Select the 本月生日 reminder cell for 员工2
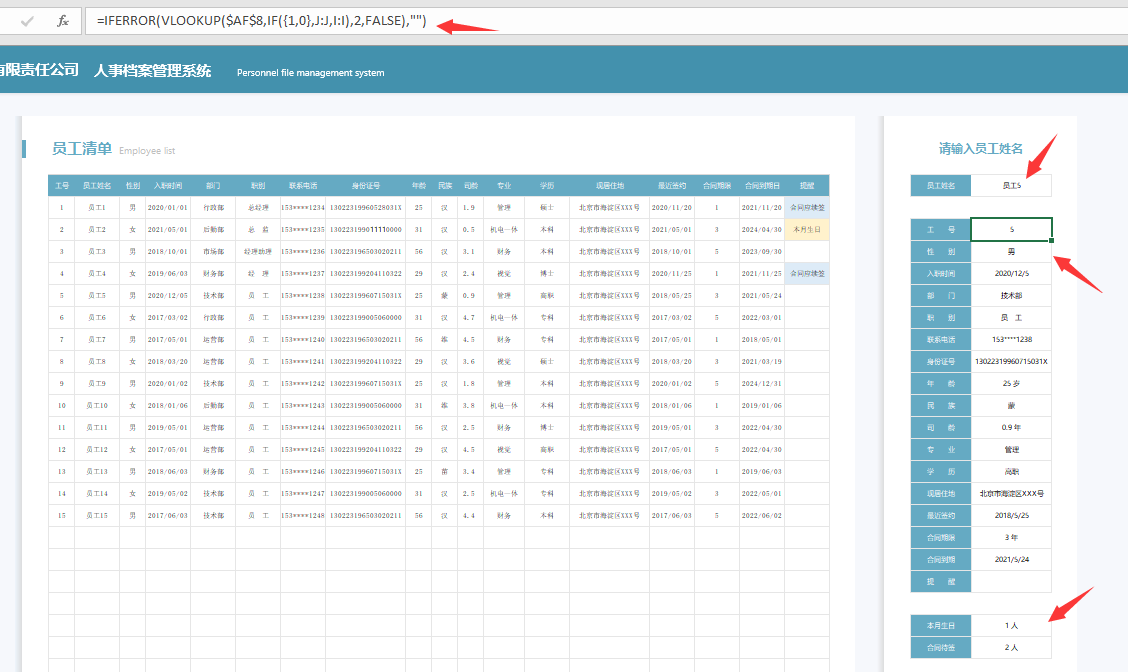The image size is (1128, 672). click(807, 230)
